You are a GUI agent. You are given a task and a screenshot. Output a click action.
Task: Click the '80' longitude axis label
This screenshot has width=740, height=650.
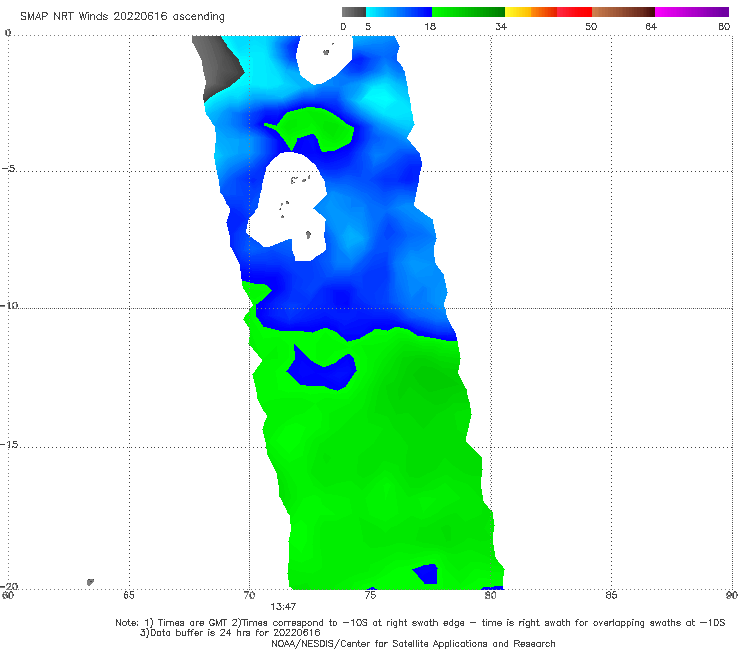[x=490, y=595]
